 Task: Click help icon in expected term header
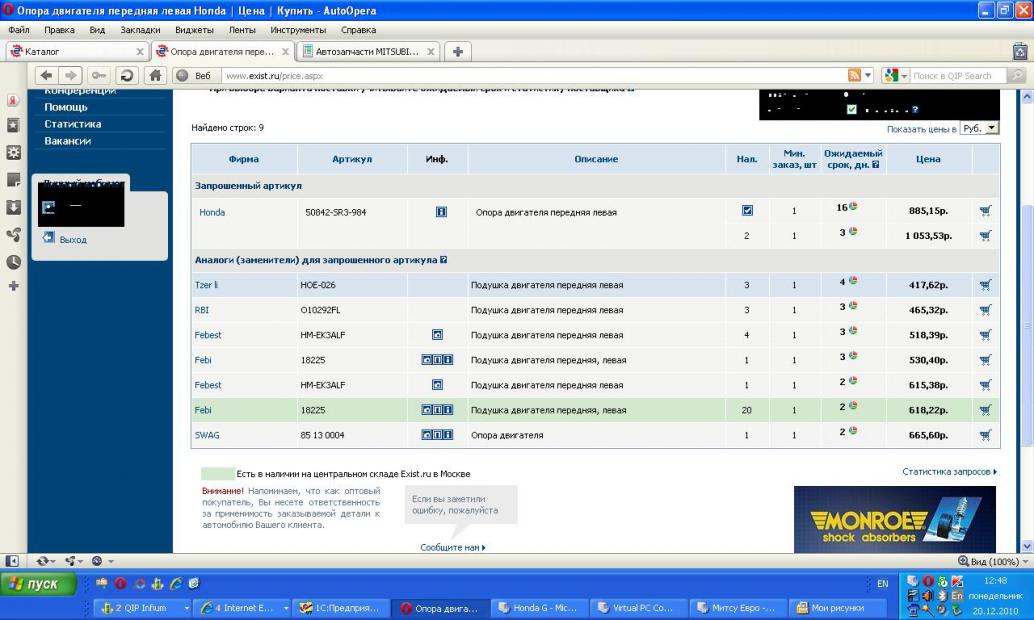click(x=875, y=165)
